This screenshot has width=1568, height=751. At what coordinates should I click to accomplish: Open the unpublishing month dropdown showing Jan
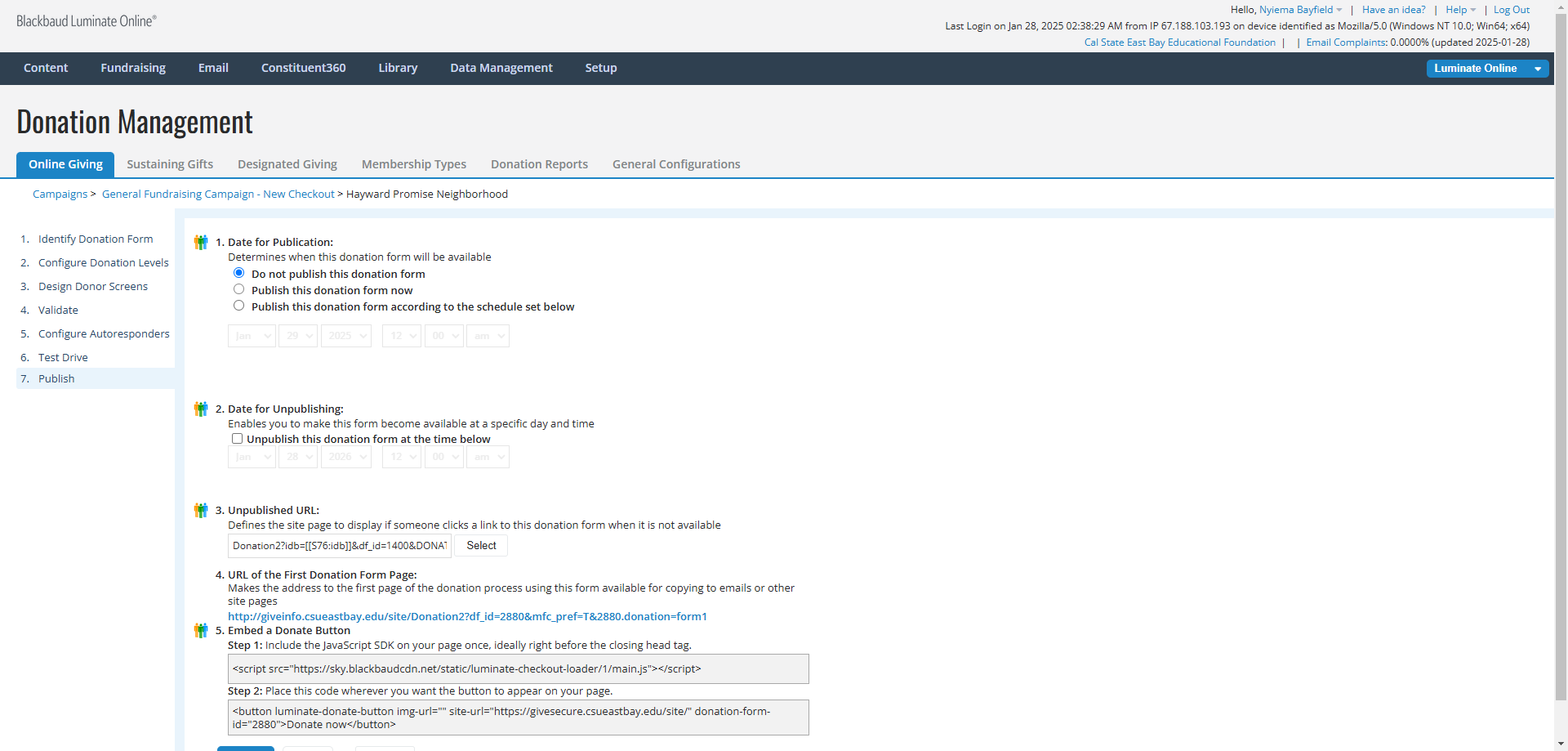click(x=252, y=457)
